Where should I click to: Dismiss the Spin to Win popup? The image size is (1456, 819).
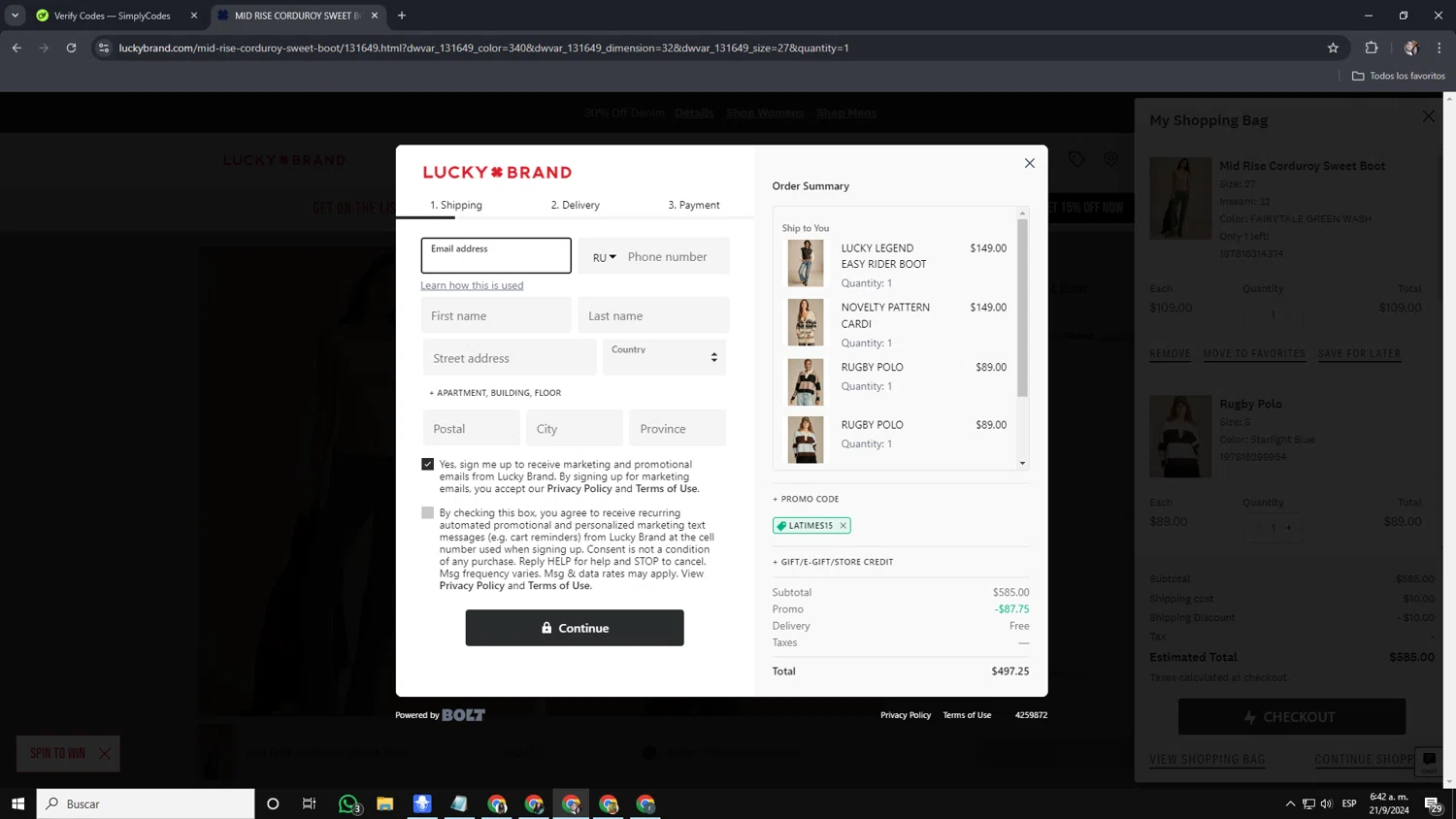tap(105, 754)
